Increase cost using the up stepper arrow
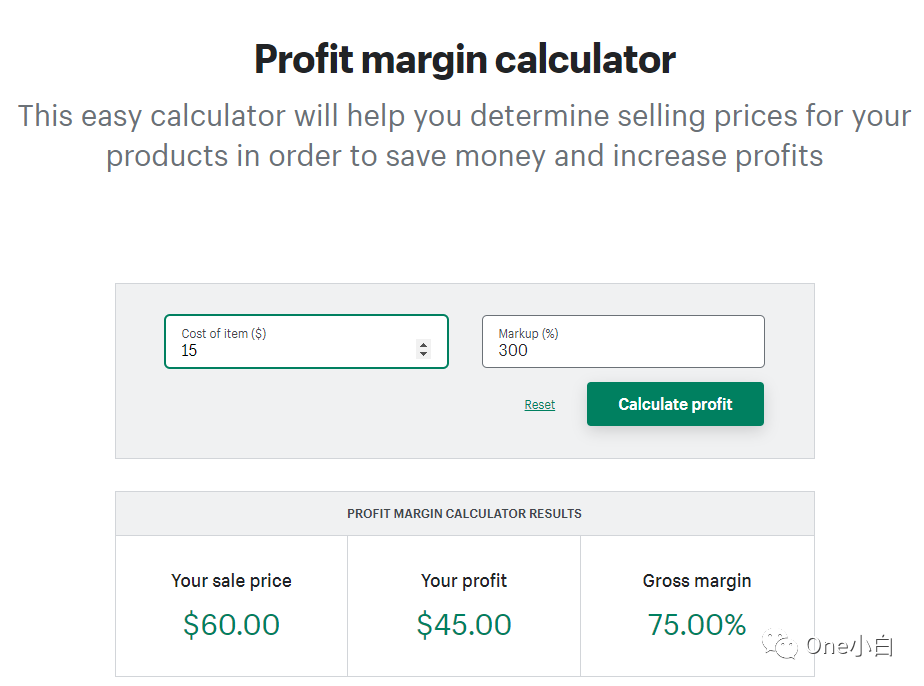 423,344
